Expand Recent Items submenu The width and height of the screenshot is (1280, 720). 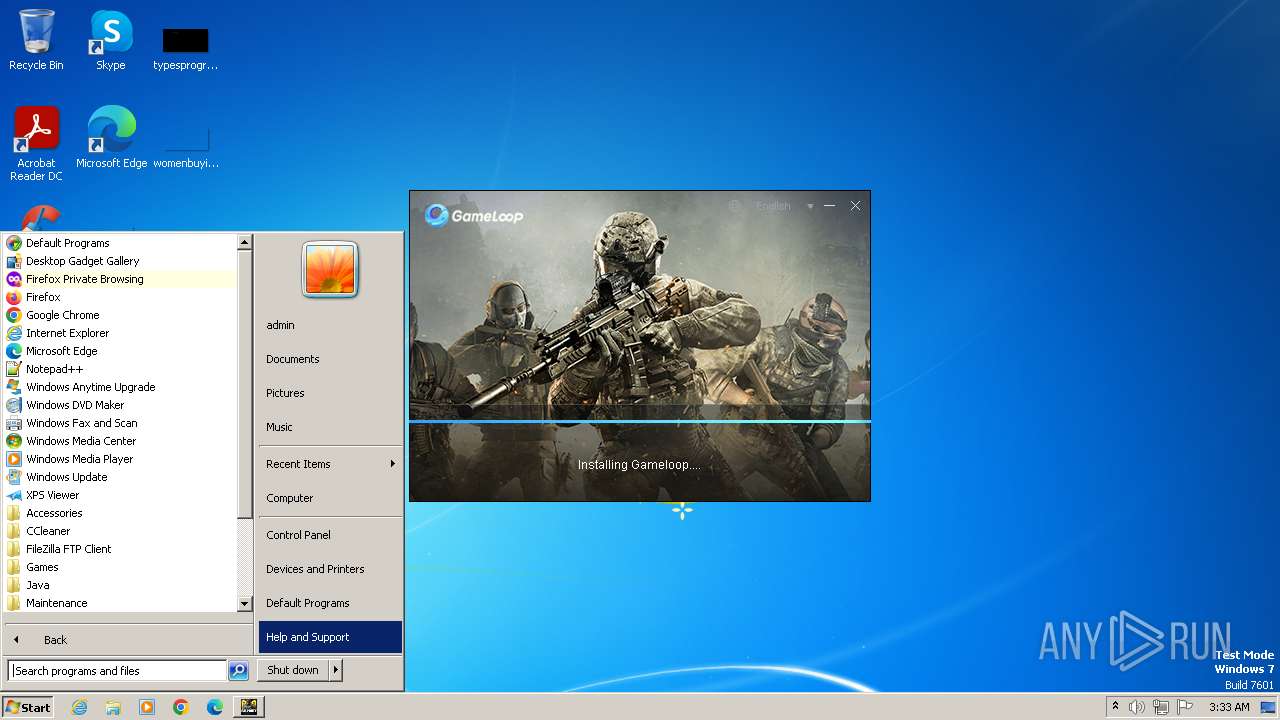(330, 464)
